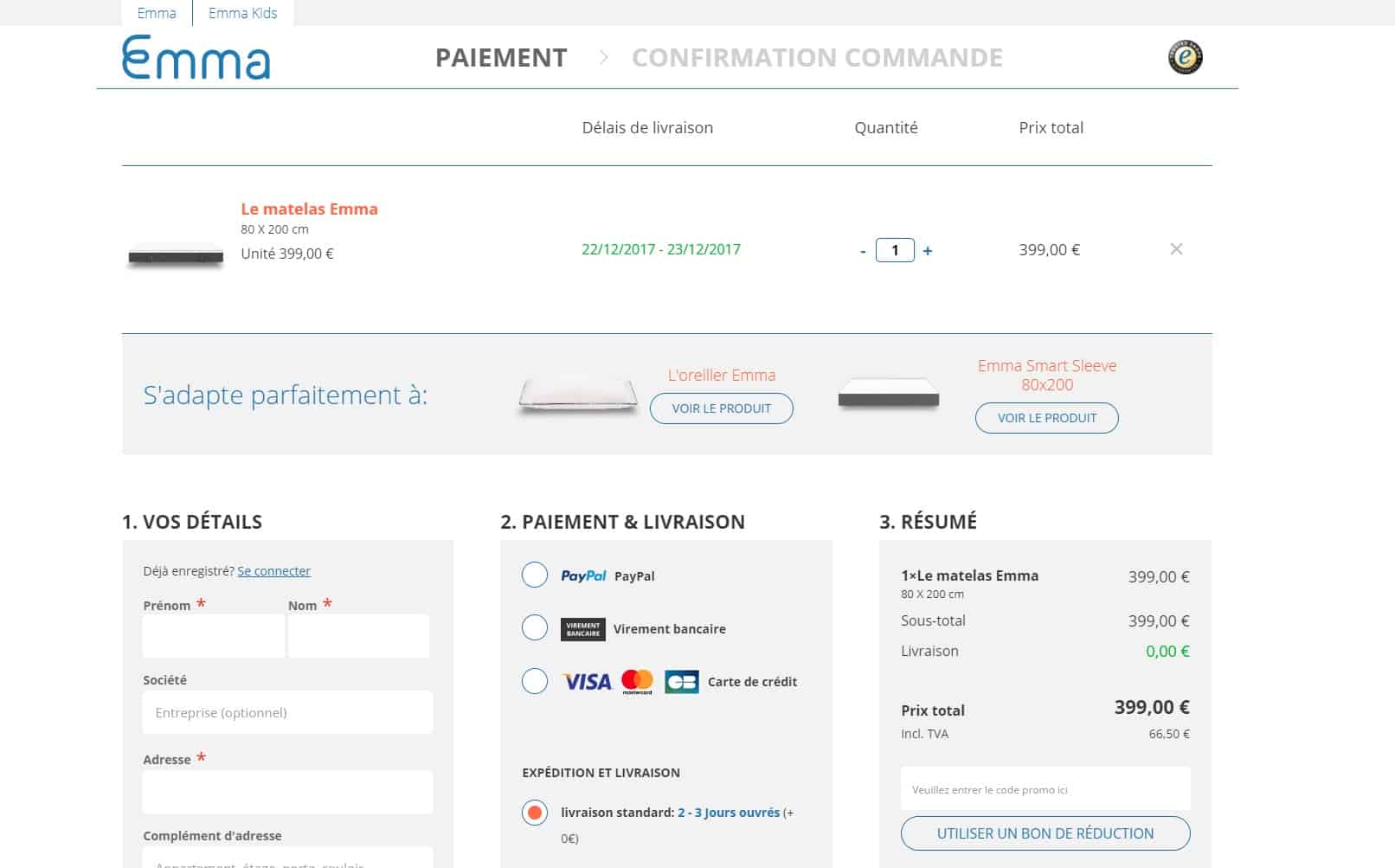
Task: Click the Délais de livraison column header
Action: (647, 127)
